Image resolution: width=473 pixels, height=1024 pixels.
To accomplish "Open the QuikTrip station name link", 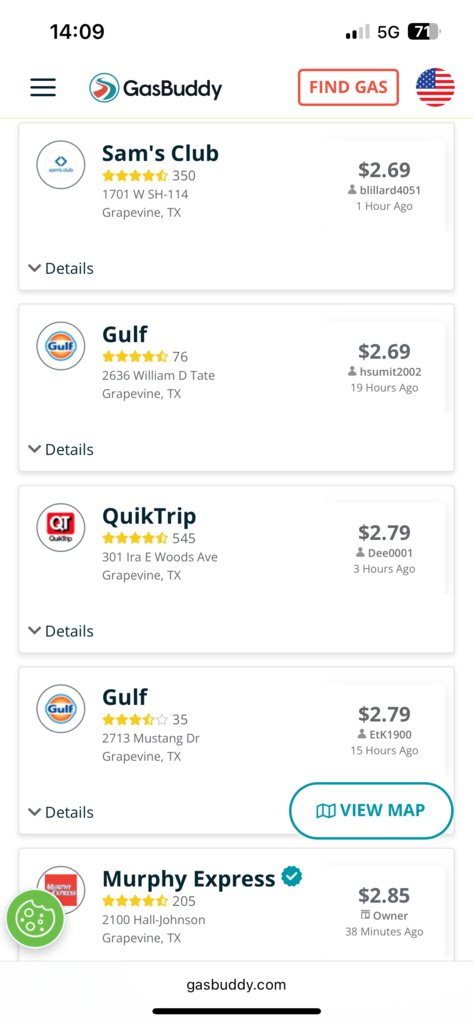I will pos(149,517).
